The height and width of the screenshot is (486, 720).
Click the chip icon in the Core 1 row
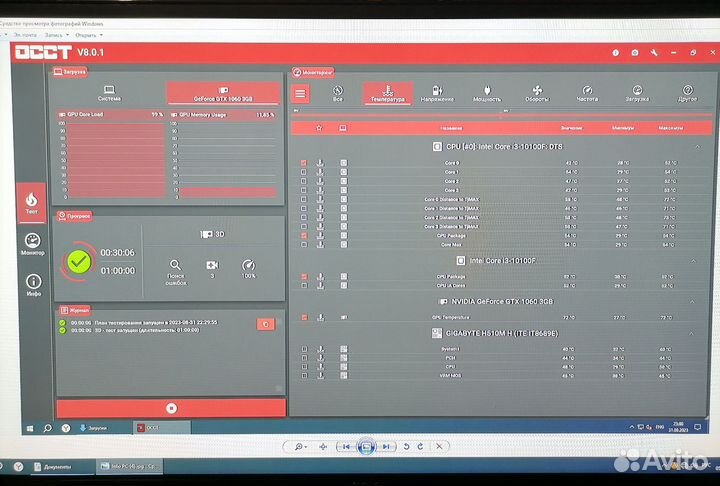(x=344, y=172)
